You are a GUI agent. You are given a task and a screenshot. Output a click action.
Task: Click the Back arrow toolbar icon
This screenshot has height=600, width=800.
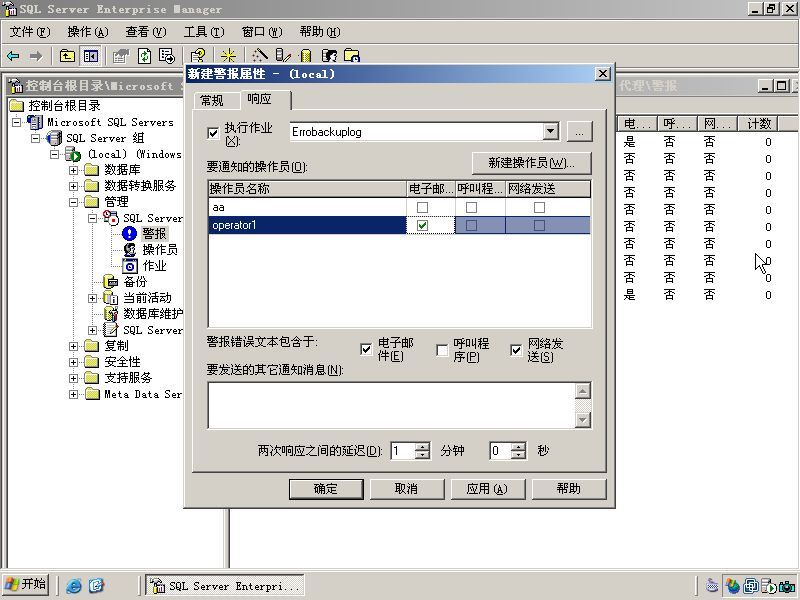(x=13, y=56)
